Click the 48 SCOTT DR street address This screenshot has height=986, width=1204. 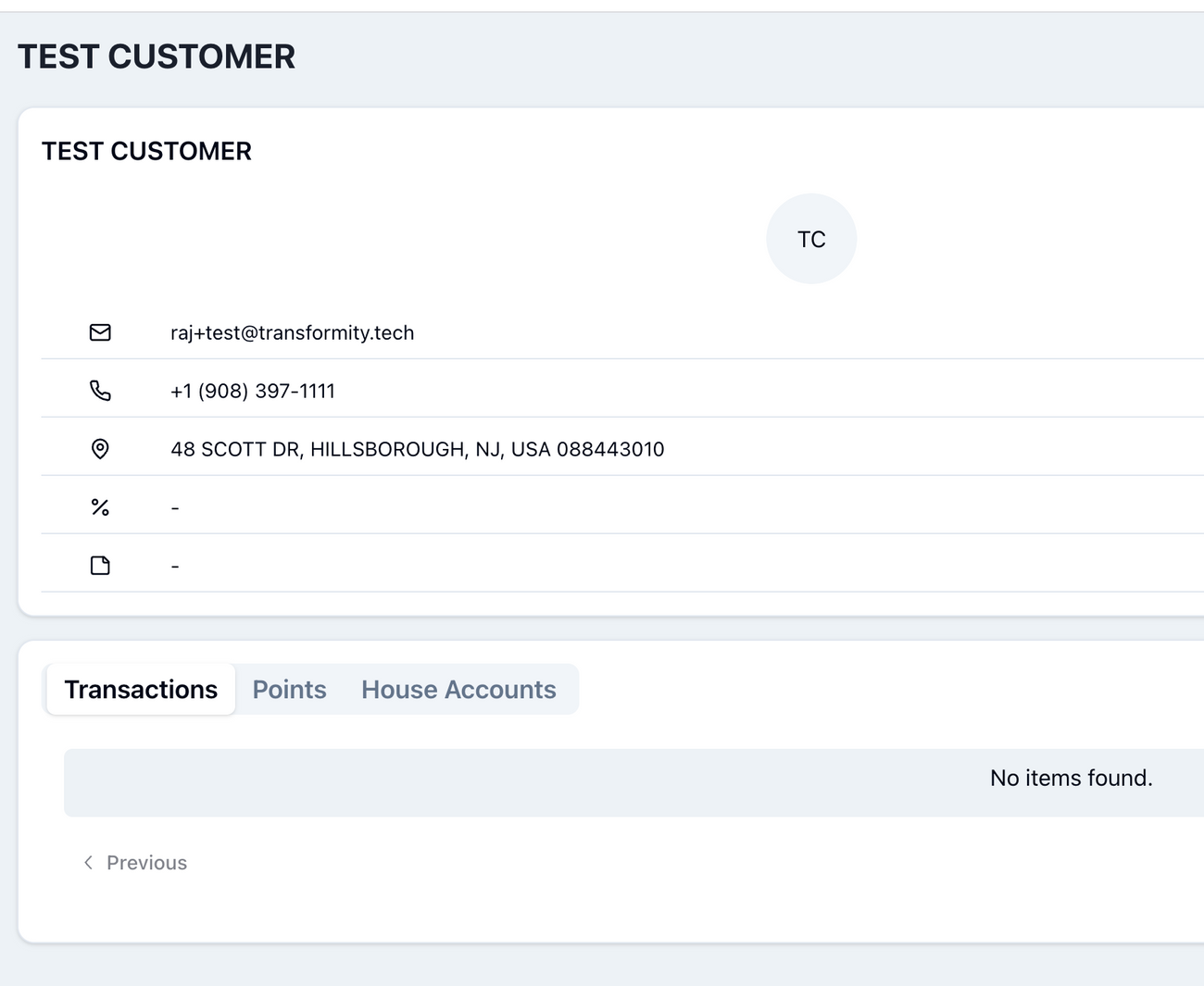pos(235,449)
